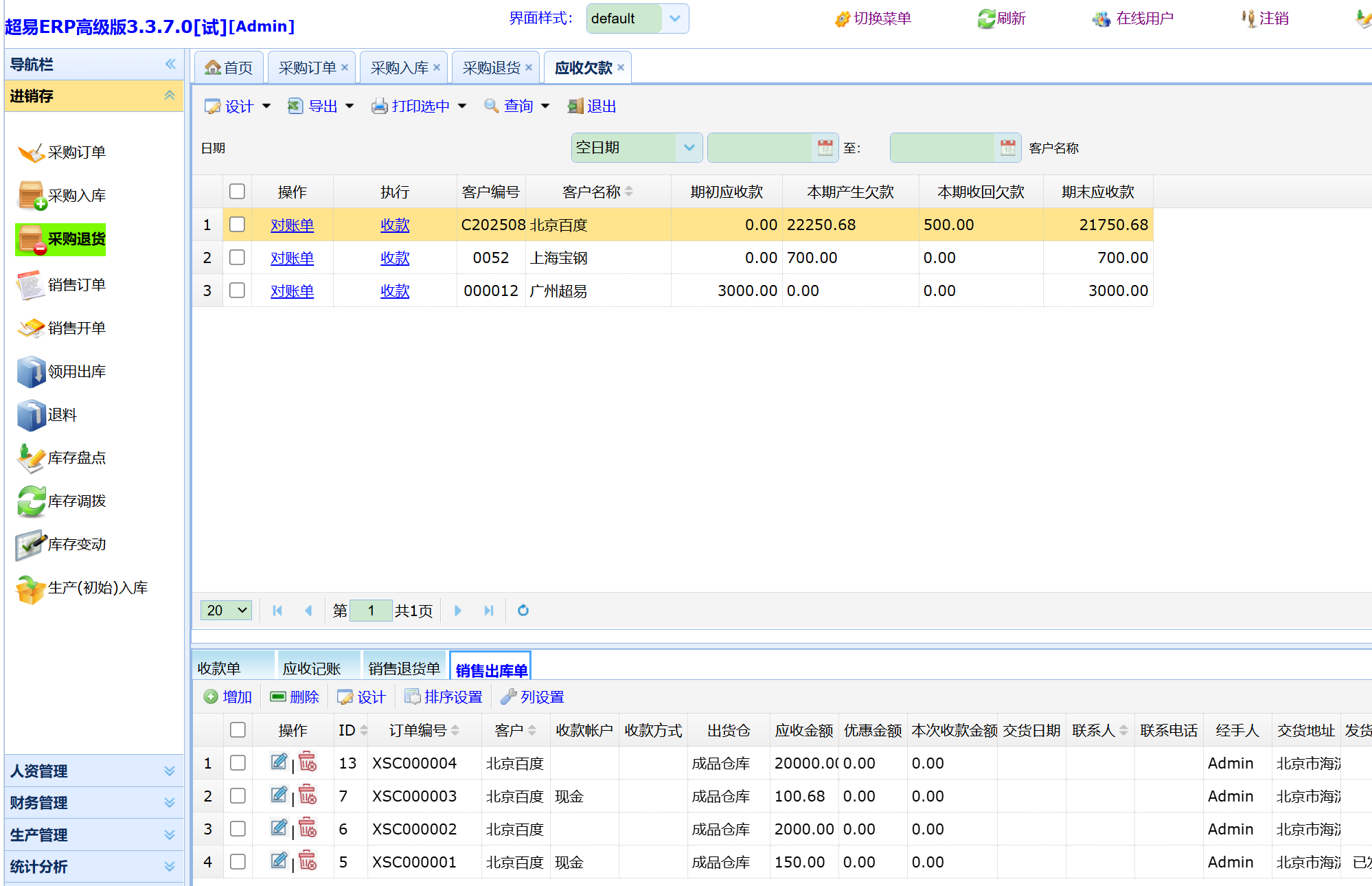Click the 增加 button in lower toolbar
Screen dimensions: 1372x886
[x=229, y=697]
